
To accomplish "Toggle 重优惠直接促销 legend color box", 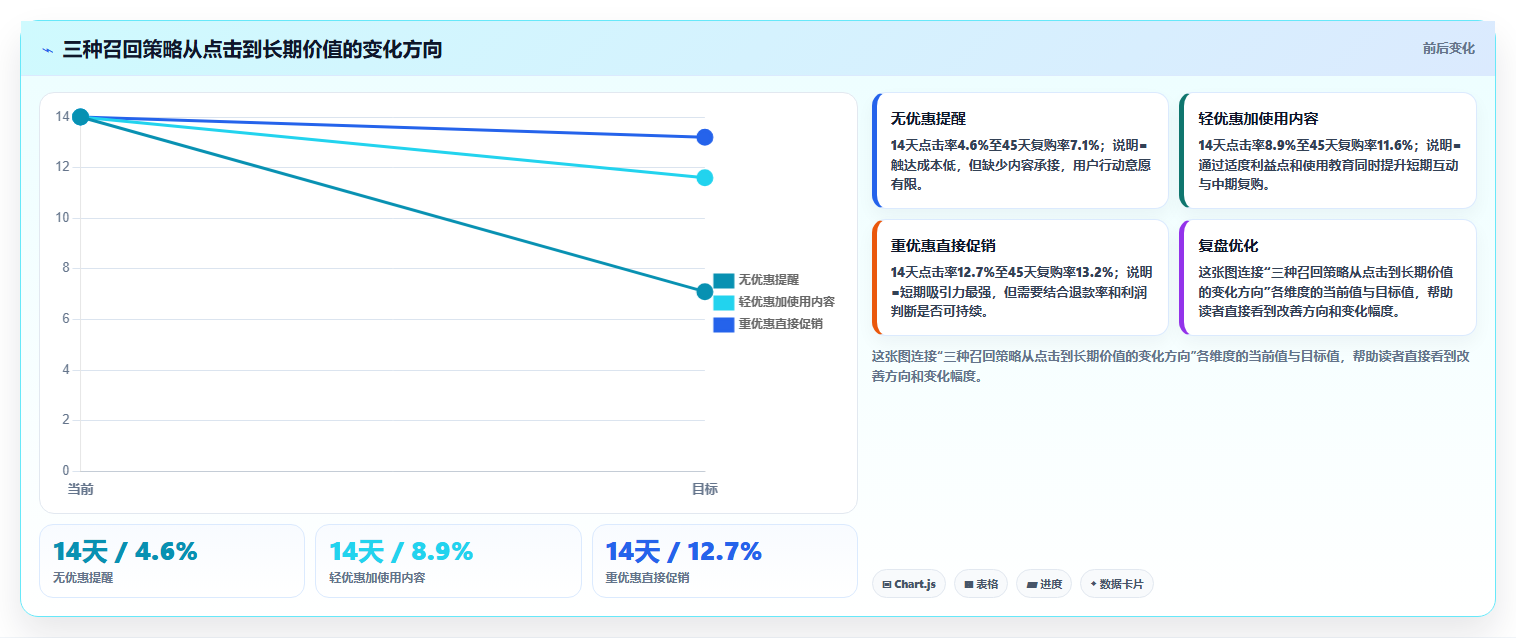I will (724, 324).
